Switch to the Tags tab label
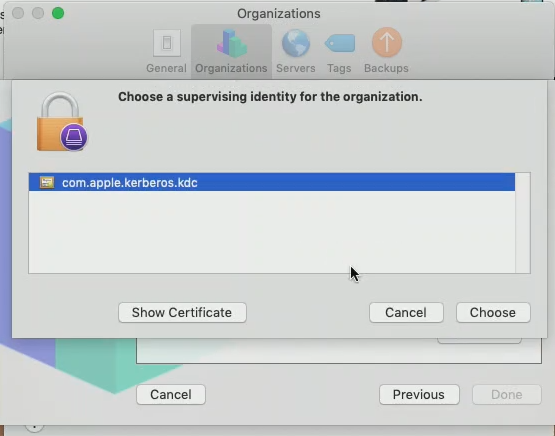 click(x=339, y=68)
